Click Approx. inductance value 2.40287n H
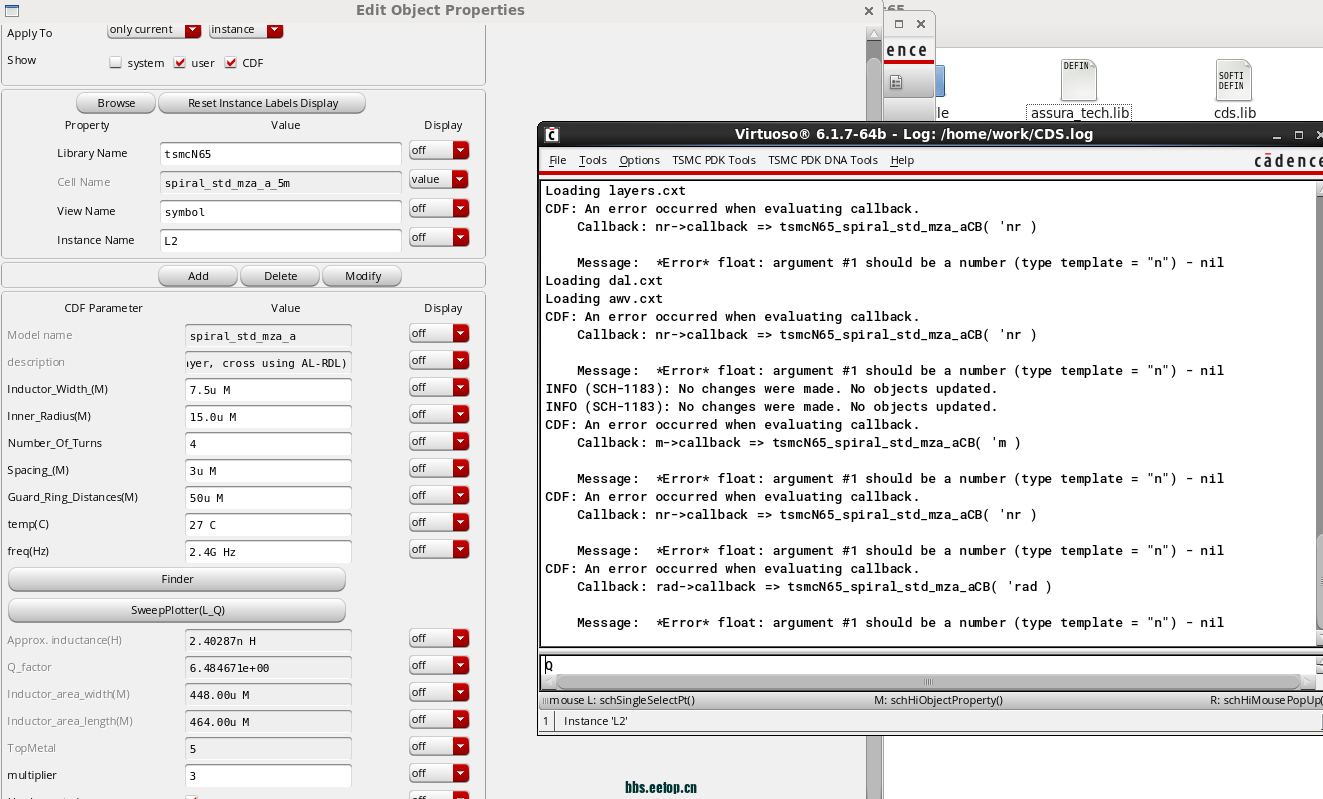 268,640
